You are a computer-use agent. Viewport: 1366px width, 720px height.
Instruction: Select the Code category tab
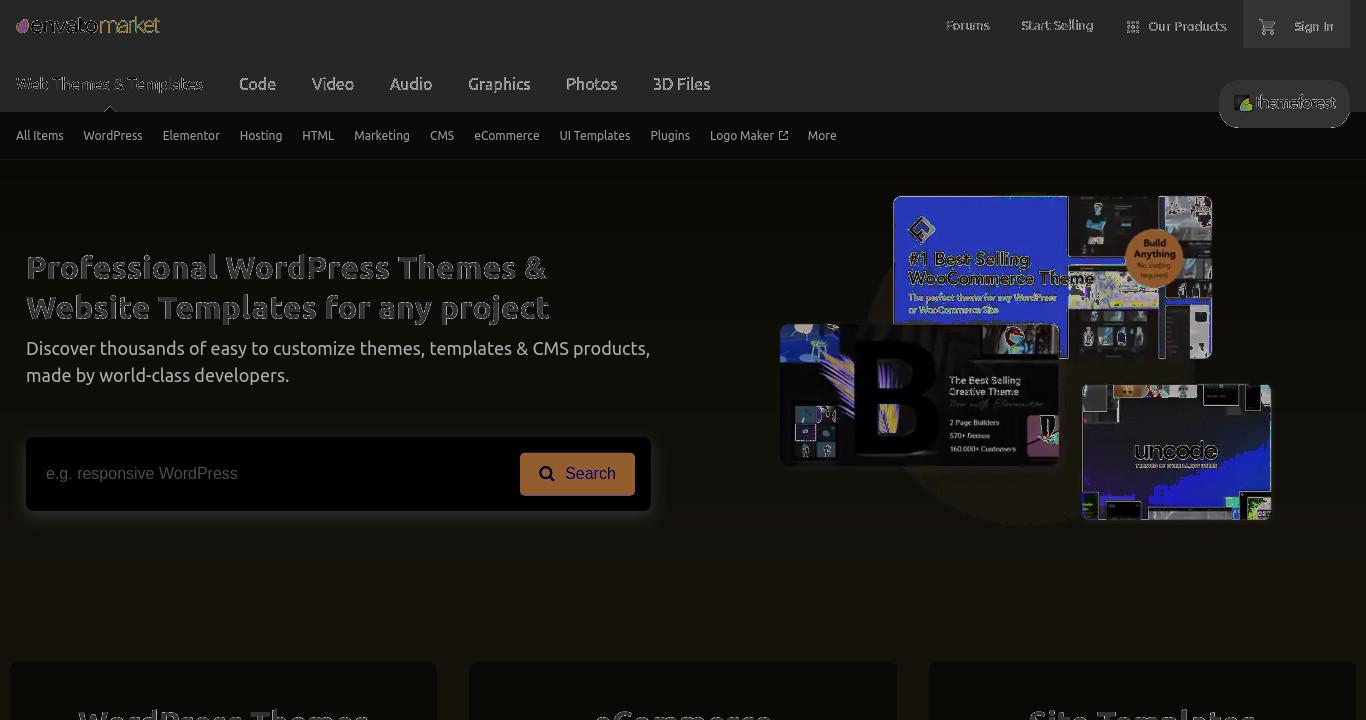(257, 84)
